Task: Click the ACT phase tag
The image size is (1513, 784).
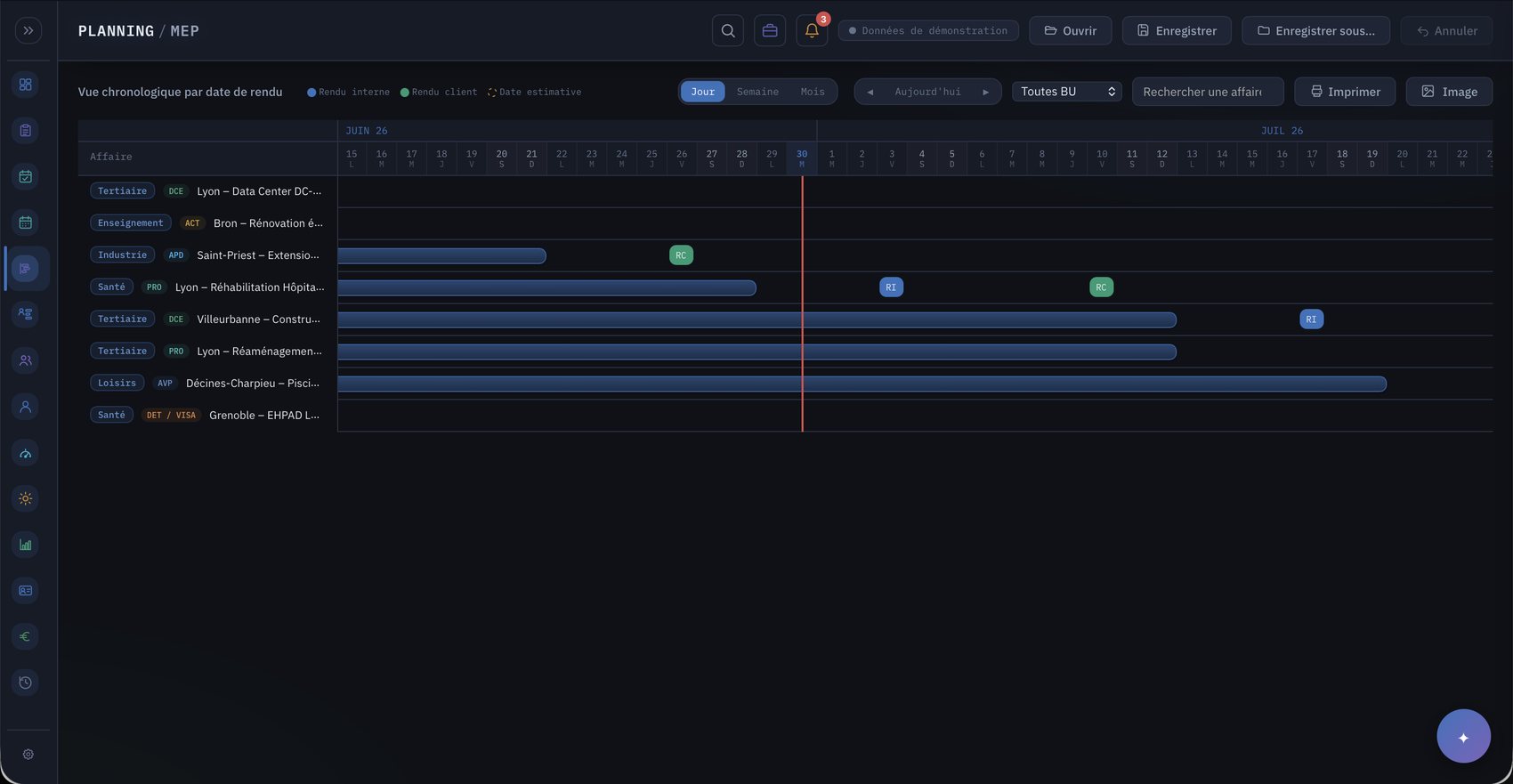Action: 192,223
